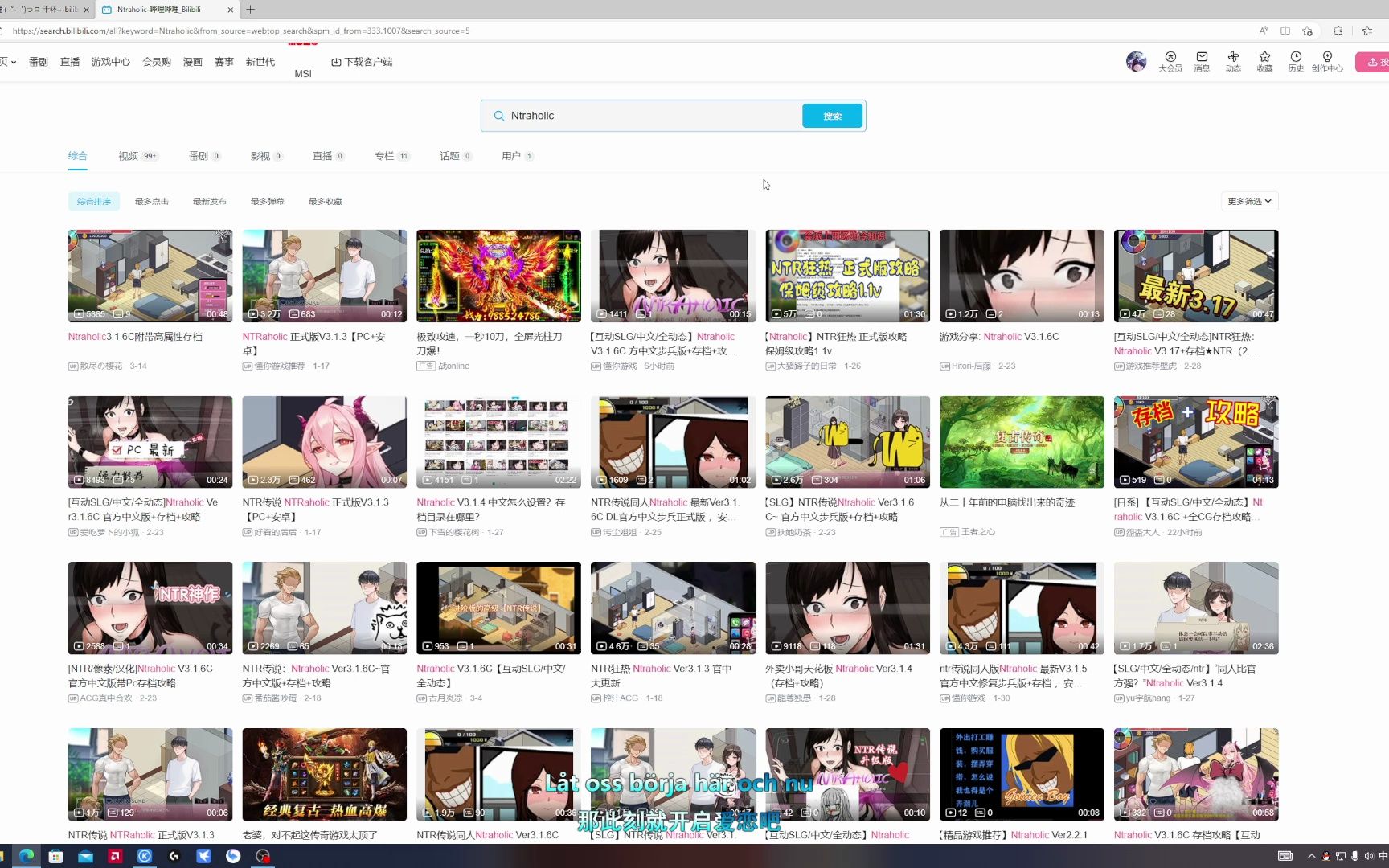Click the Golden Boy video thumbnail
The width and height of the screenshot is (1389, 868).
pos(1022,774)
